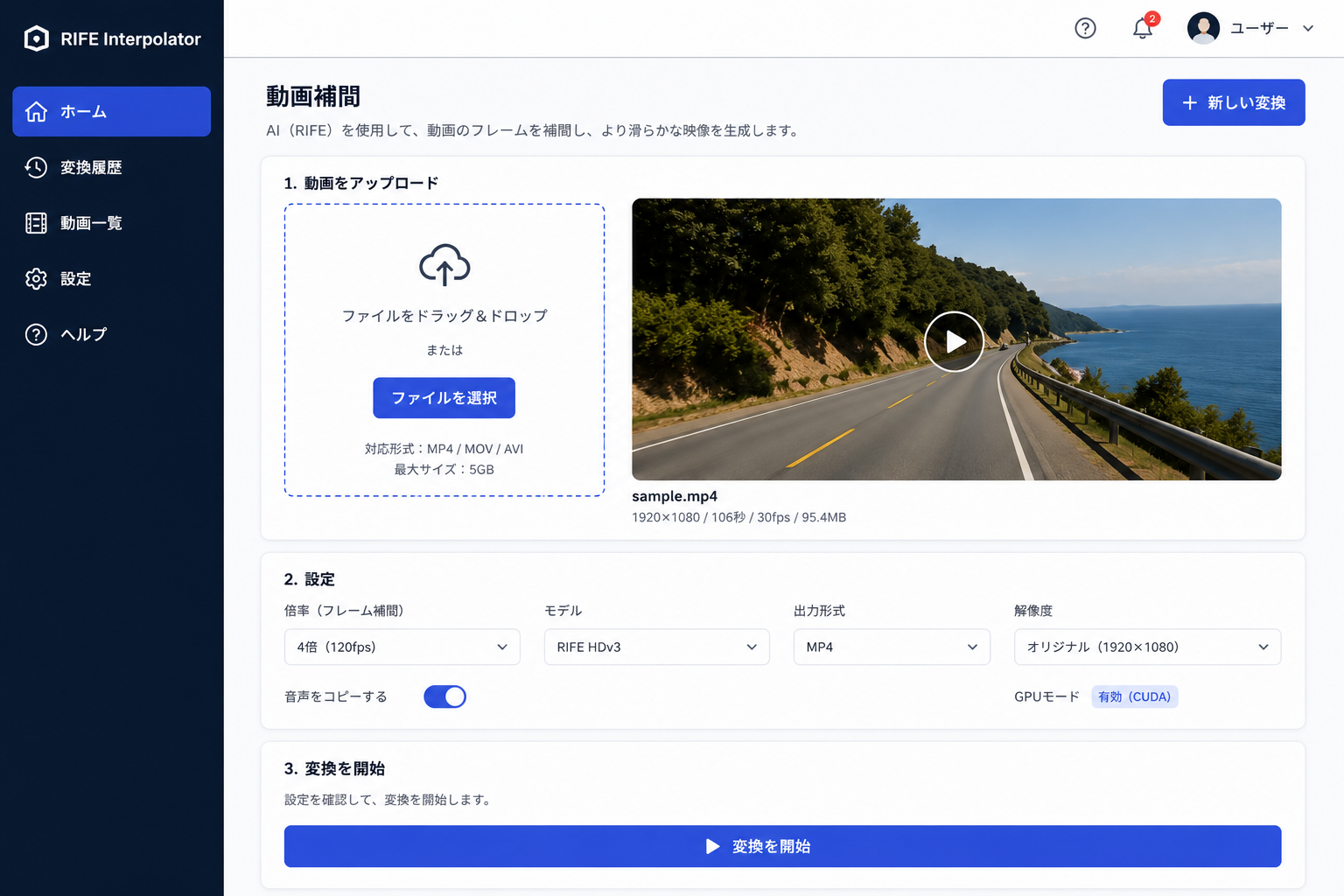Image resolution: width=1344 pixels, height=896 pixels.
Task: Click the RIFE Interpolator logo icon
Action: point(36,38)
